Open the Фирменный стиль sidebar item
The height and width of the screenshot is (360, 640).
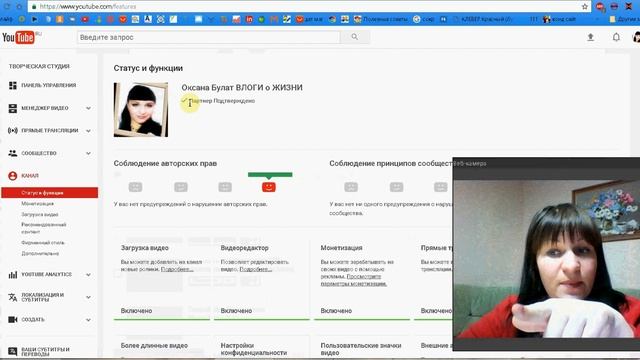(43, 242)
